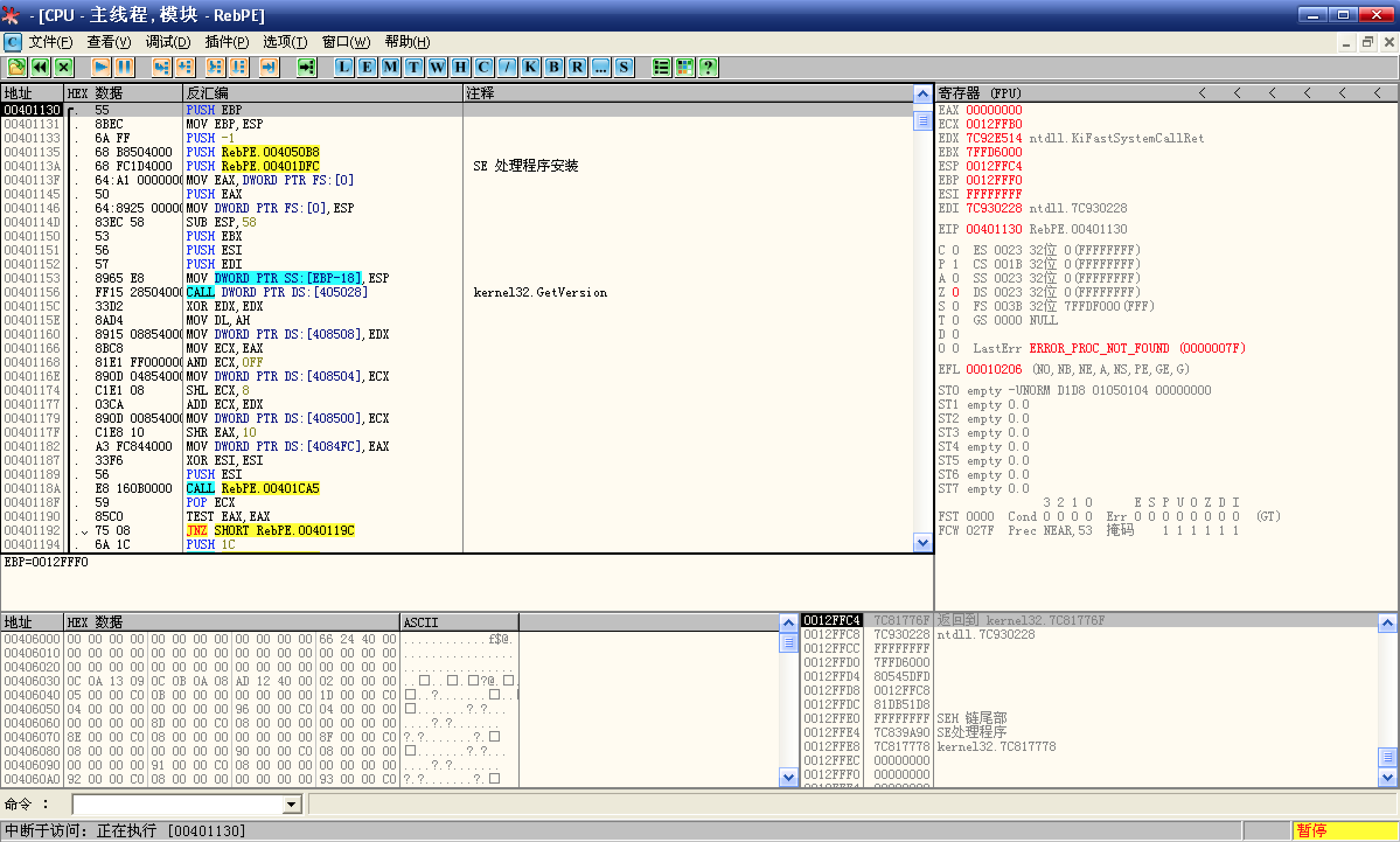Click the Step Into toolbar icon
The image size is (1400, 842).
point(162,67)
